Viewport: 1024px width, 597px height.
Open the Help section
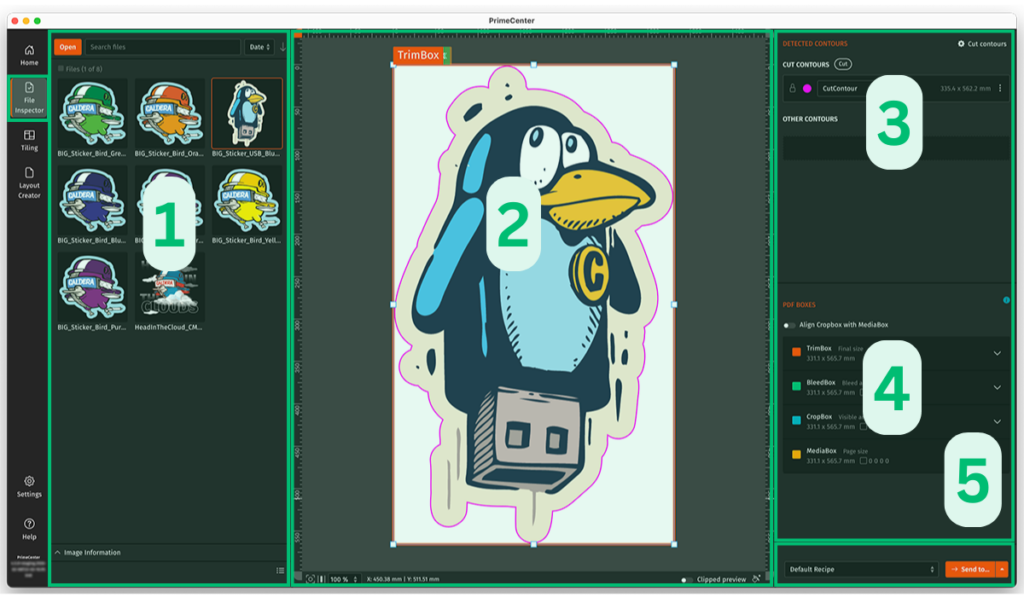(x=29, y=529)
